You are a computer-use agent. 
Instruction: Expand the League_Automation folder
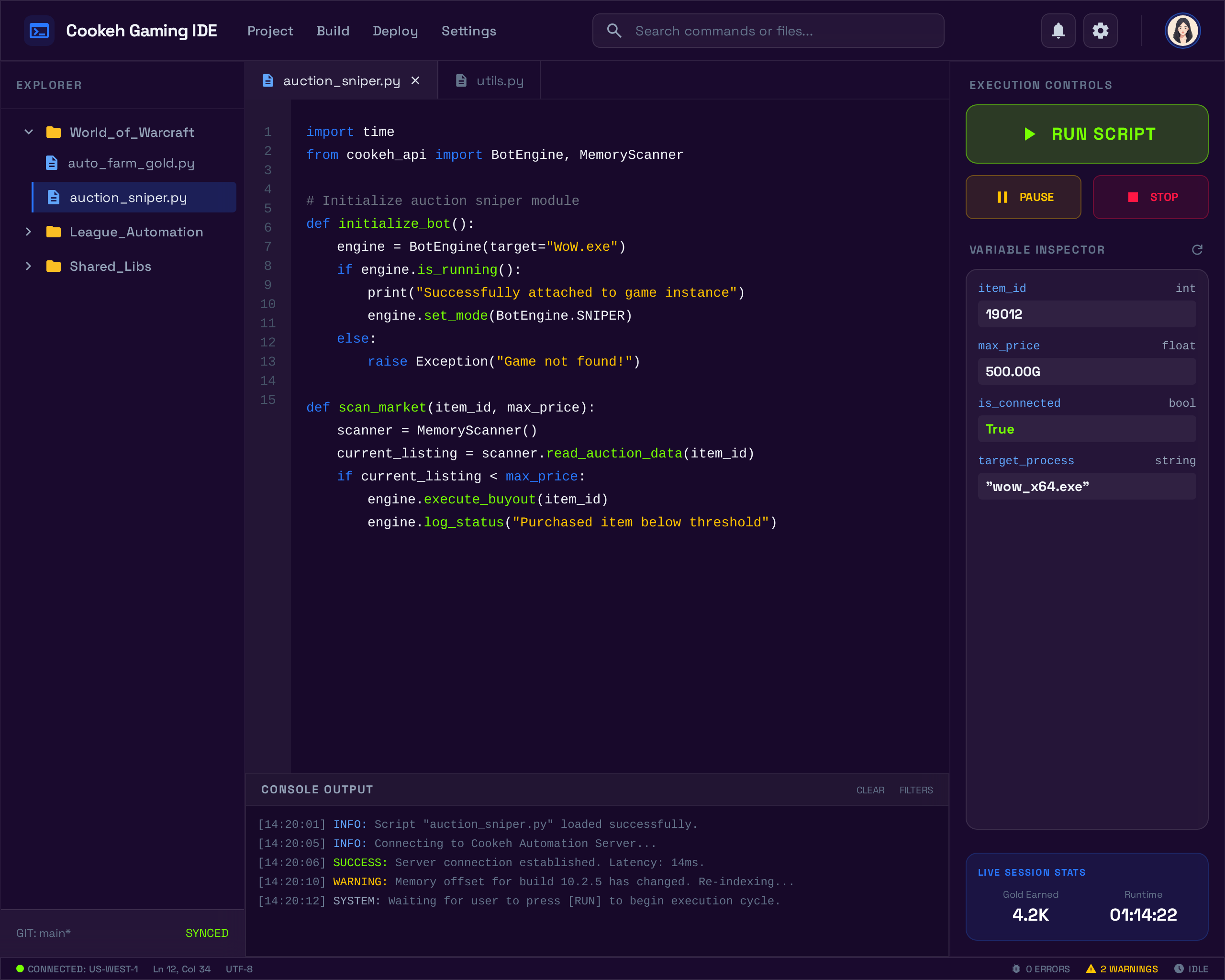29,232
